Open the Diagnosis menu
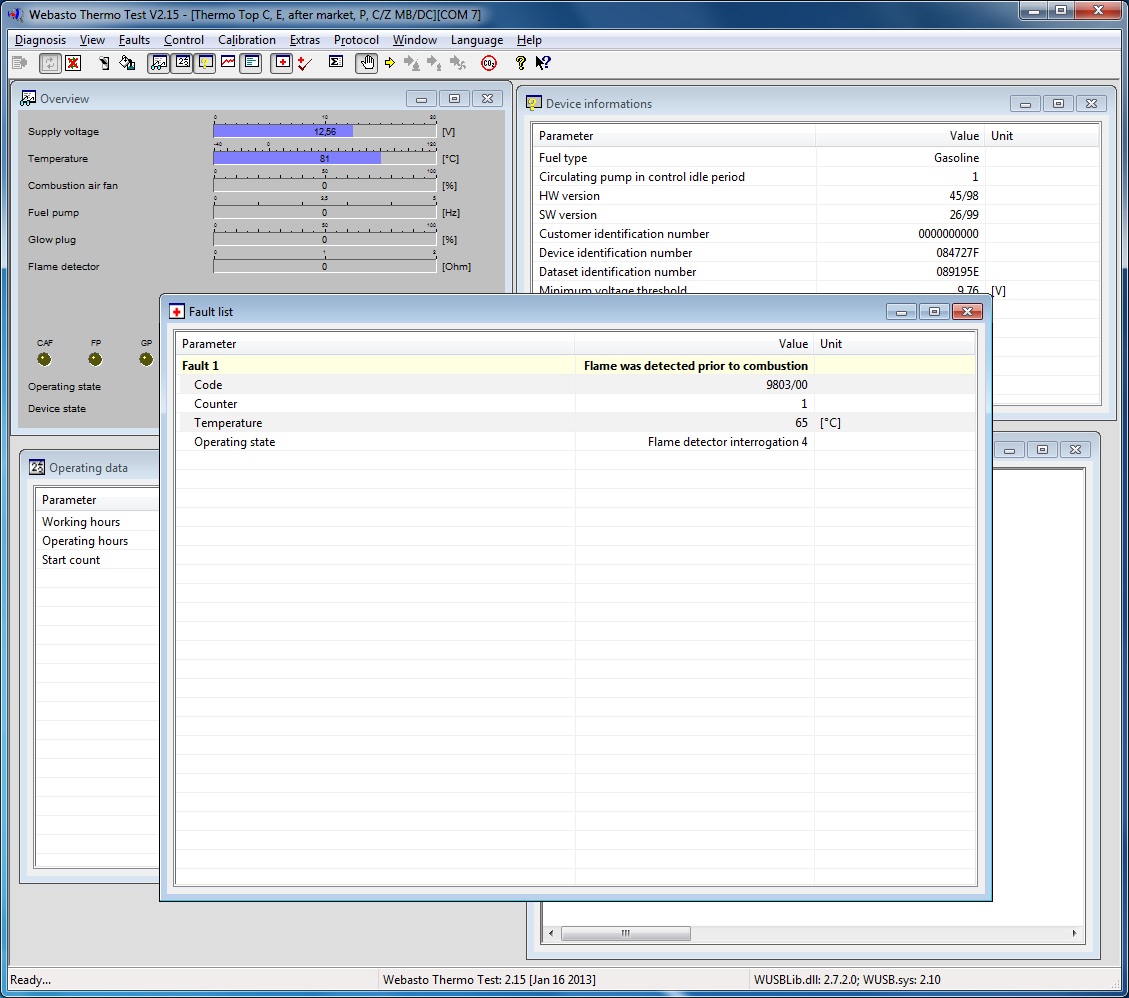The width and height of the screenshot is (1129, 998). click(40, 40)
